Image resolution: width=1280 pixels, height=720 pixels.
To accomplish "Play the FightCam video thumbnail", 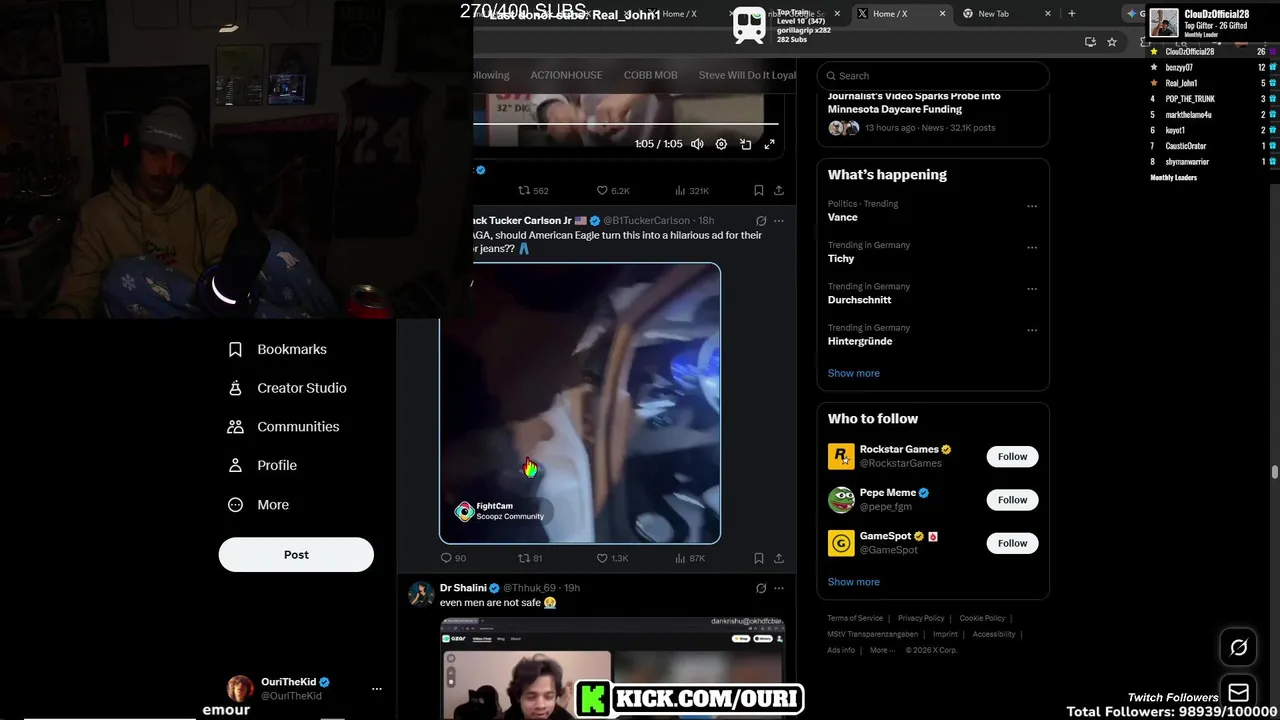I will click(580, 403).
